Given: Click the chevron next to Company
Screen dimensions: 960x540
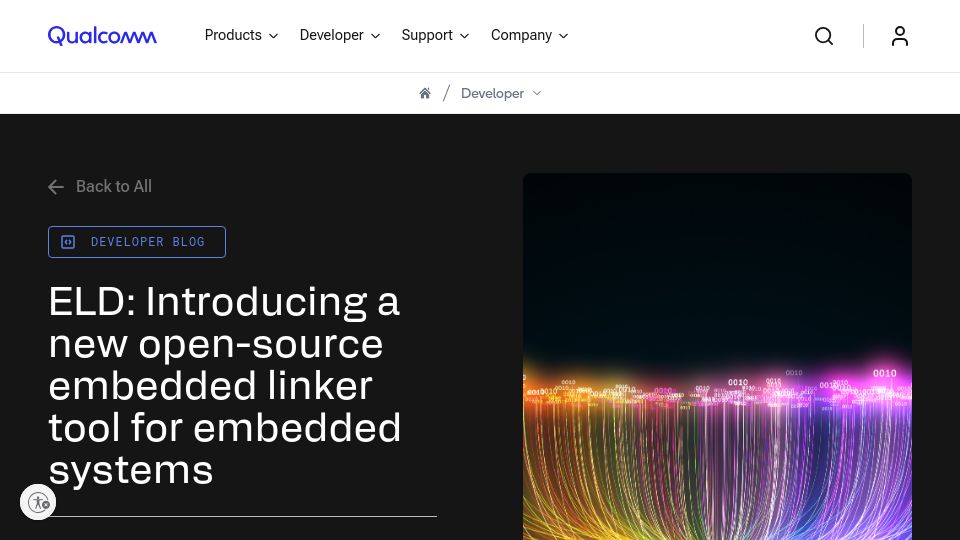Looking at the screenshot, I should (564, 36).
